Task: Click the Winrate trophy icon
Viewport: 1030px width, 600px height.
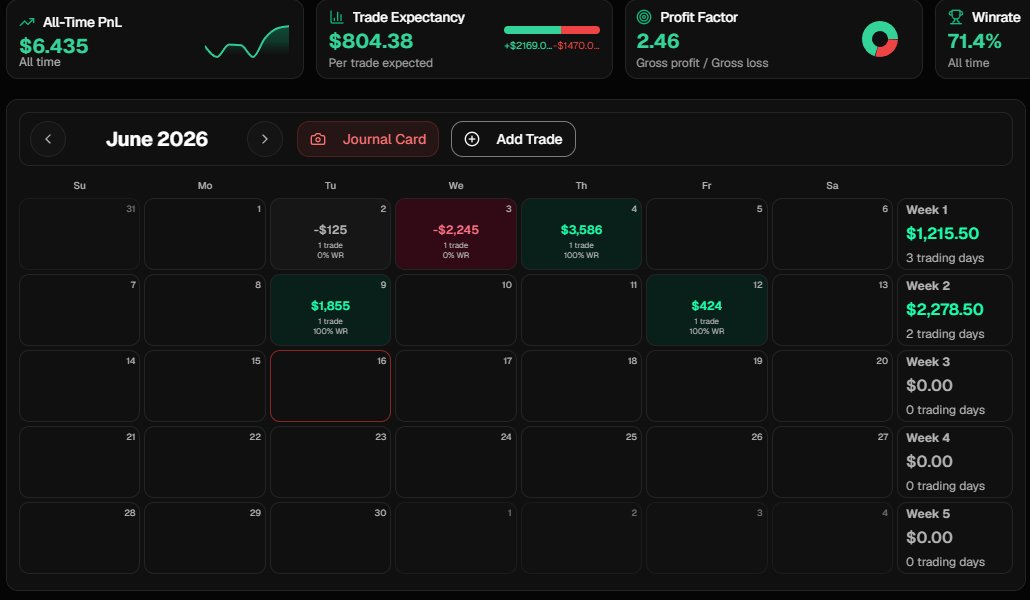Action: (955, 17)
